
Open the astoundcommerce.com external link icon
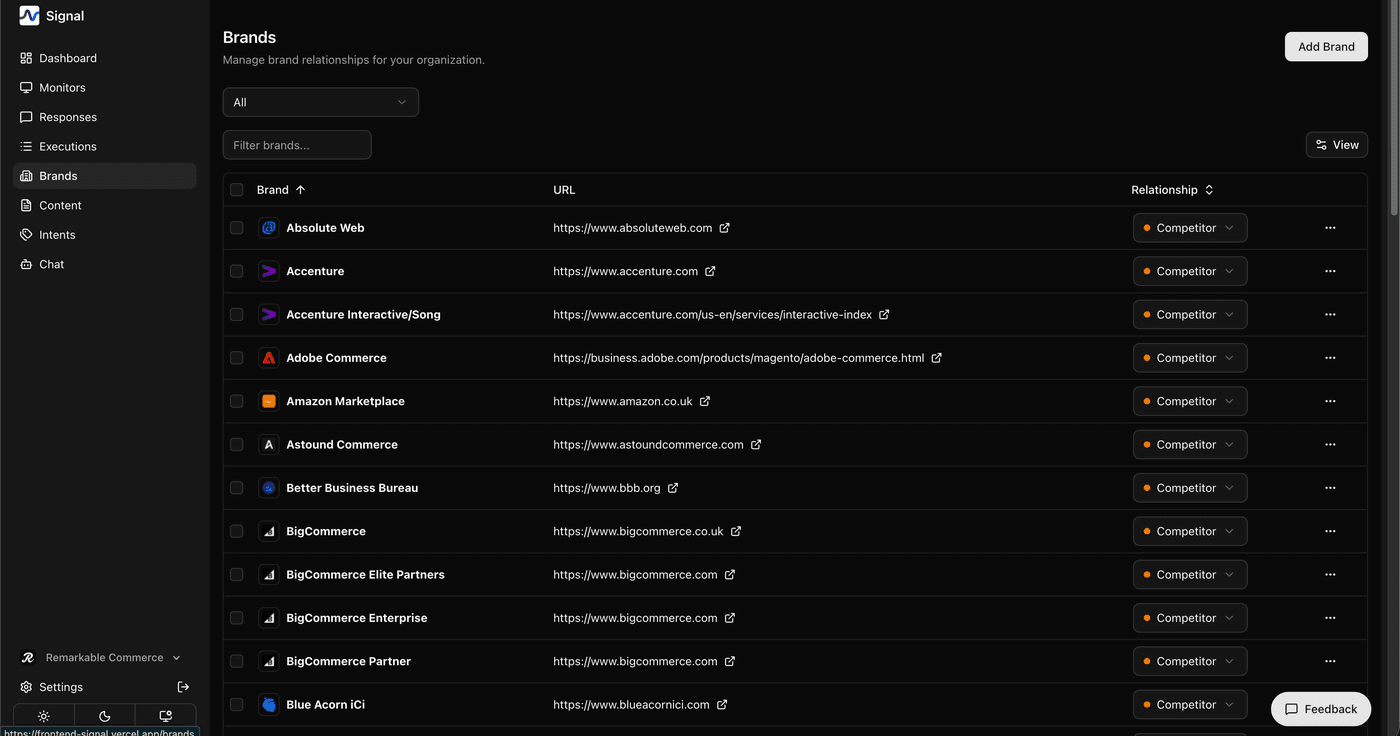tap(756, 444)
